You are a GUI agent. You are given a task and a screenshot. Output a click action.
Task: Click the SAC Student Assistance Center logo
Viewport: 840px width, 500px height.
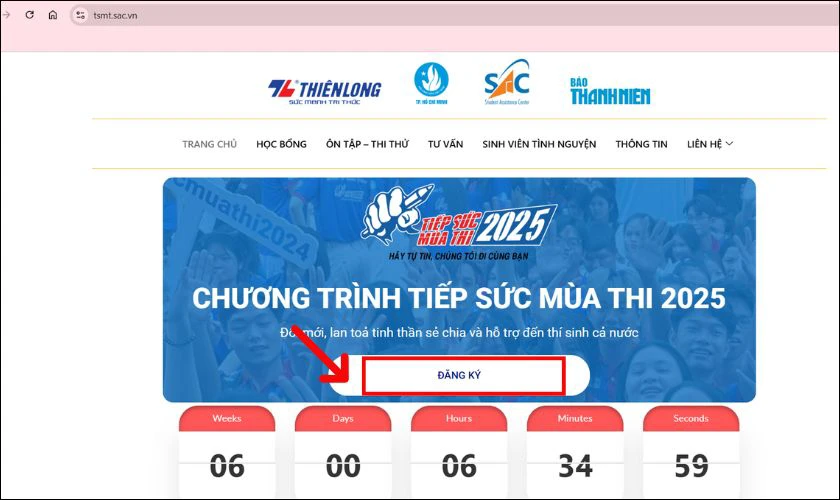[x=507, y=83]
